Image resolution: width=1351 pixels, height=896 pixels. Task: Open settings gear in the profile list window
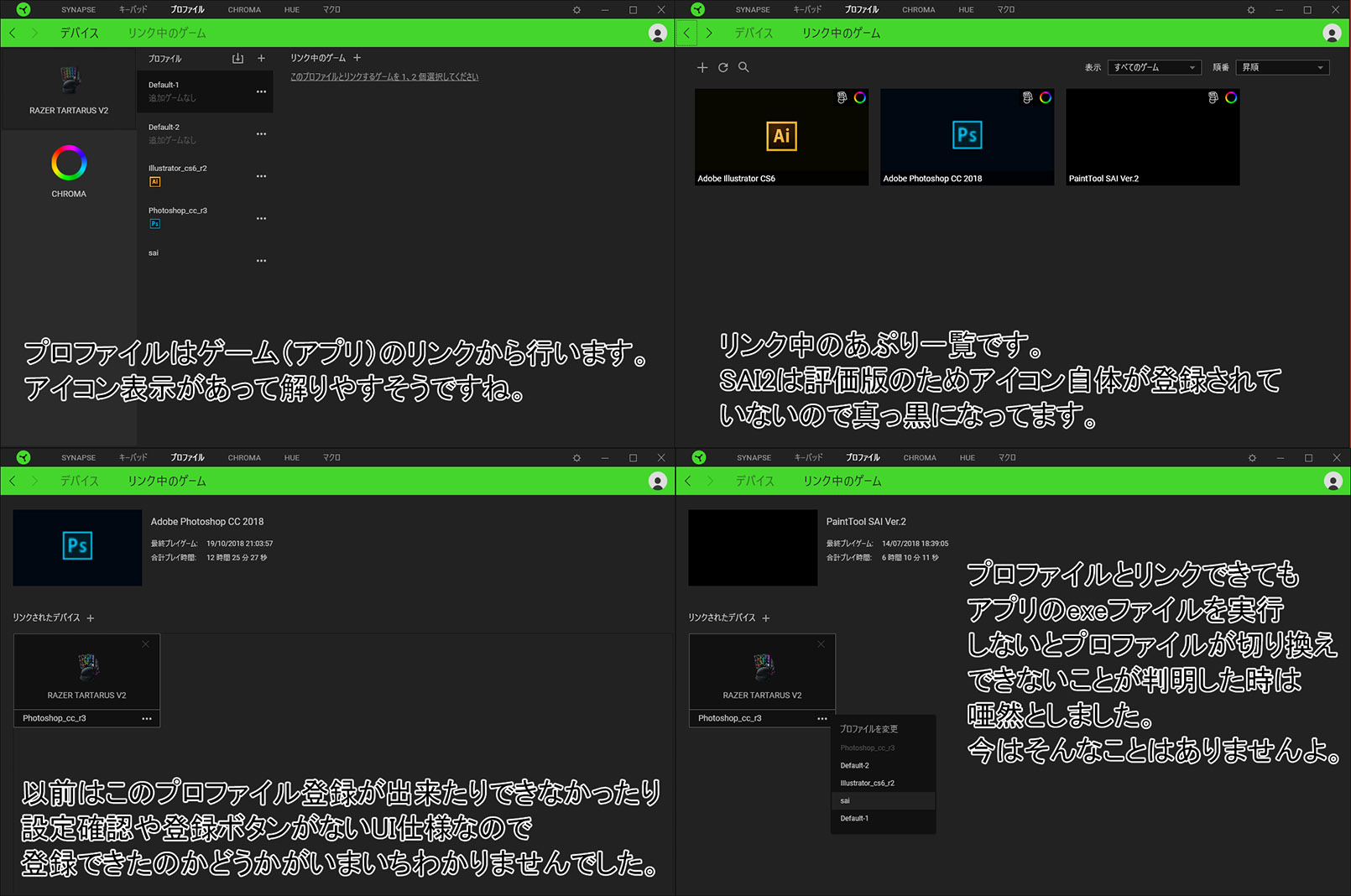(576, 10)
